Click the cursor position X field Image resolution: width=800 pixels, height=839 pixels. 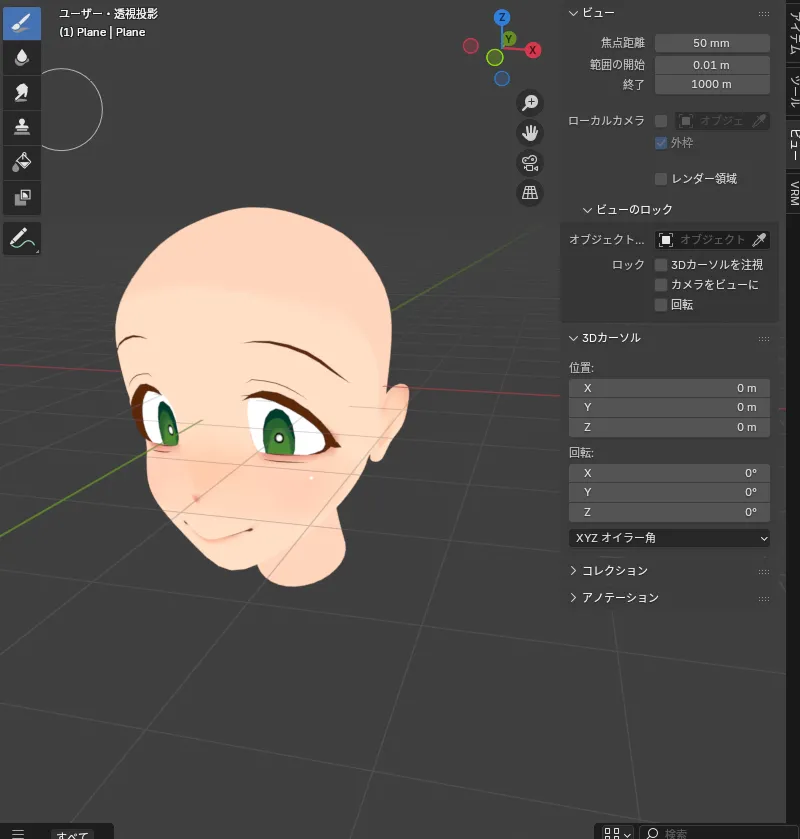click(669, 388)
